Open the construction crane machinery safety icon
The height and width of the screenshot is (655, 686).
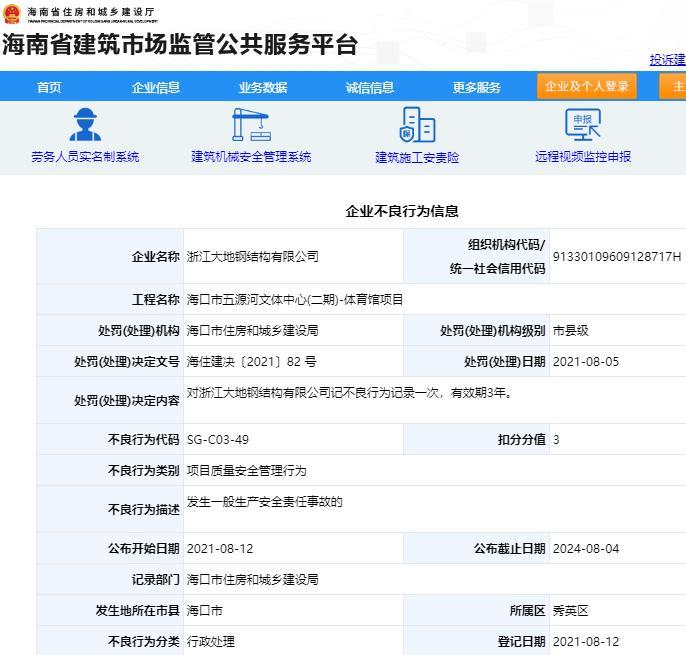(x=251, y=125)
